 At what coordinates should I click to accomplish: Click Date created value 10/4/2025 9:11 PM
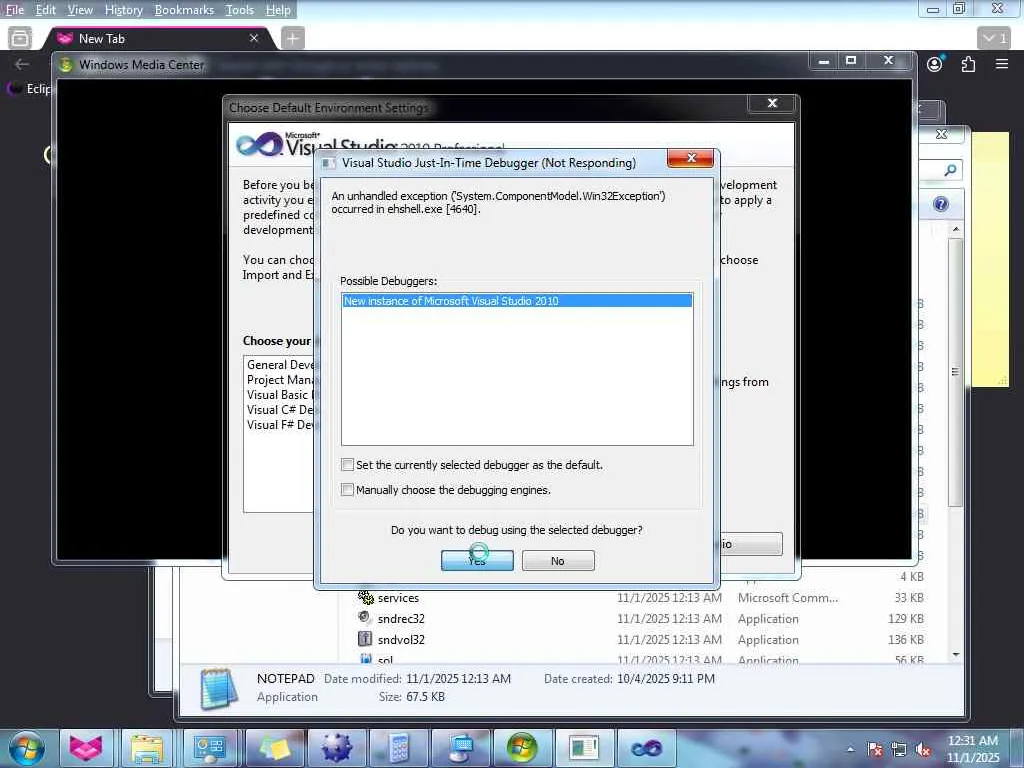pyautogui.click(x=665, y=679)
